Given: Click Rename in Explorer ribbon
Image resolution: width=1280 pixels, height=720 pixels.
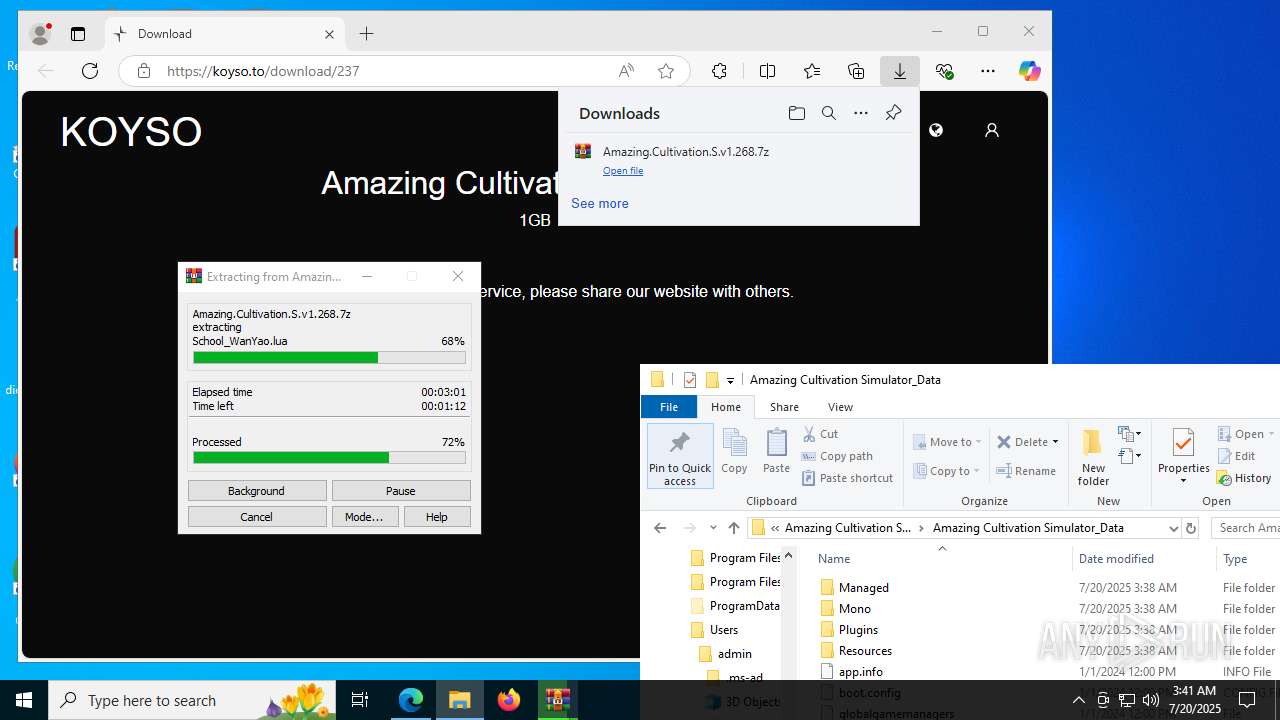Looking at the screenshot, I should (1026, 471).
